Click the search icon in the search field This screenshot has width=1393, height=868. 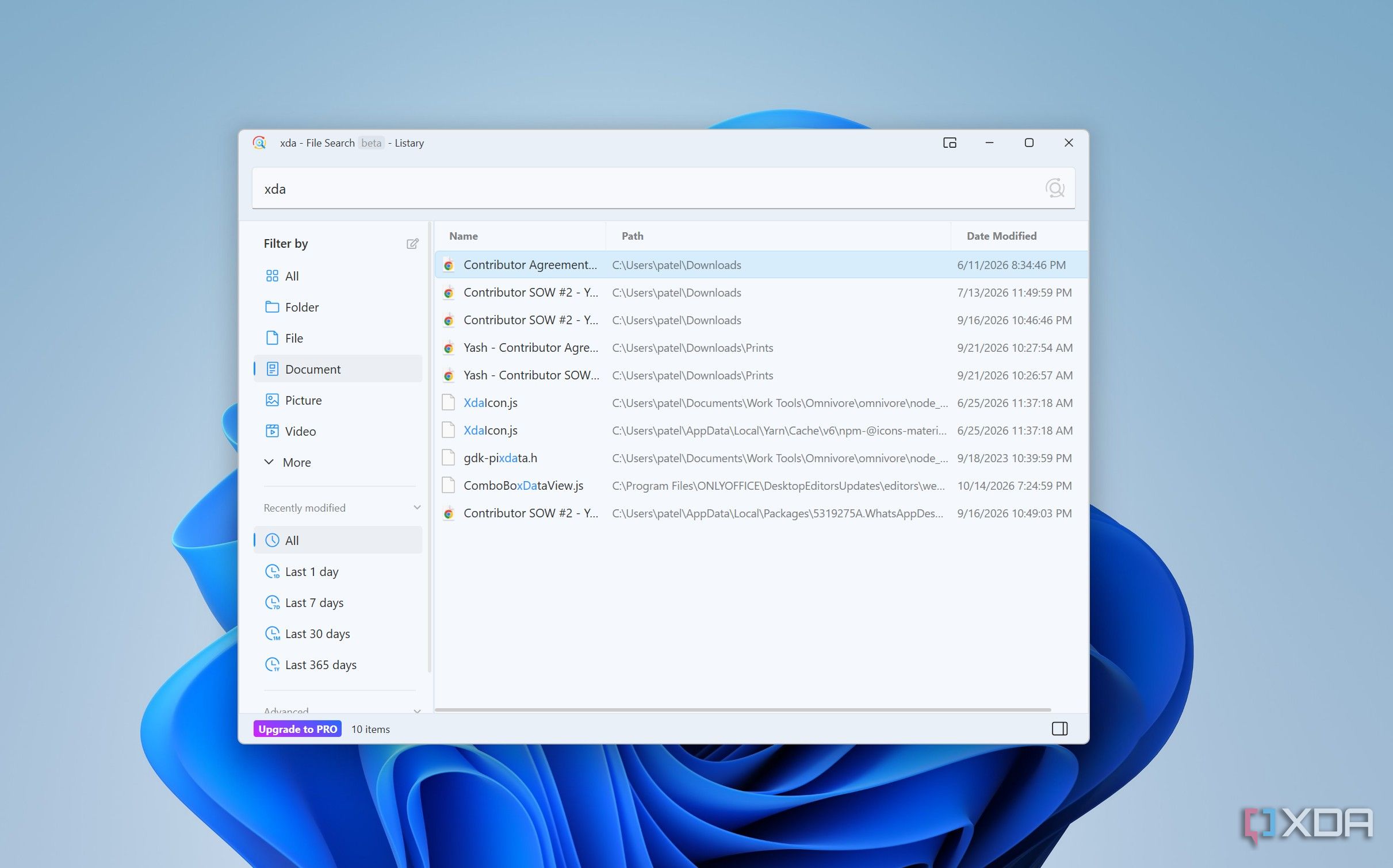[1054, 189]
